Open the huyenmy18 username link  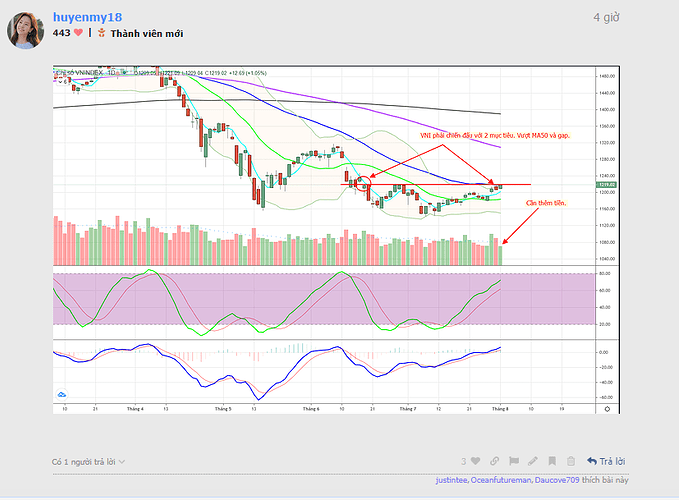(87, 17)
